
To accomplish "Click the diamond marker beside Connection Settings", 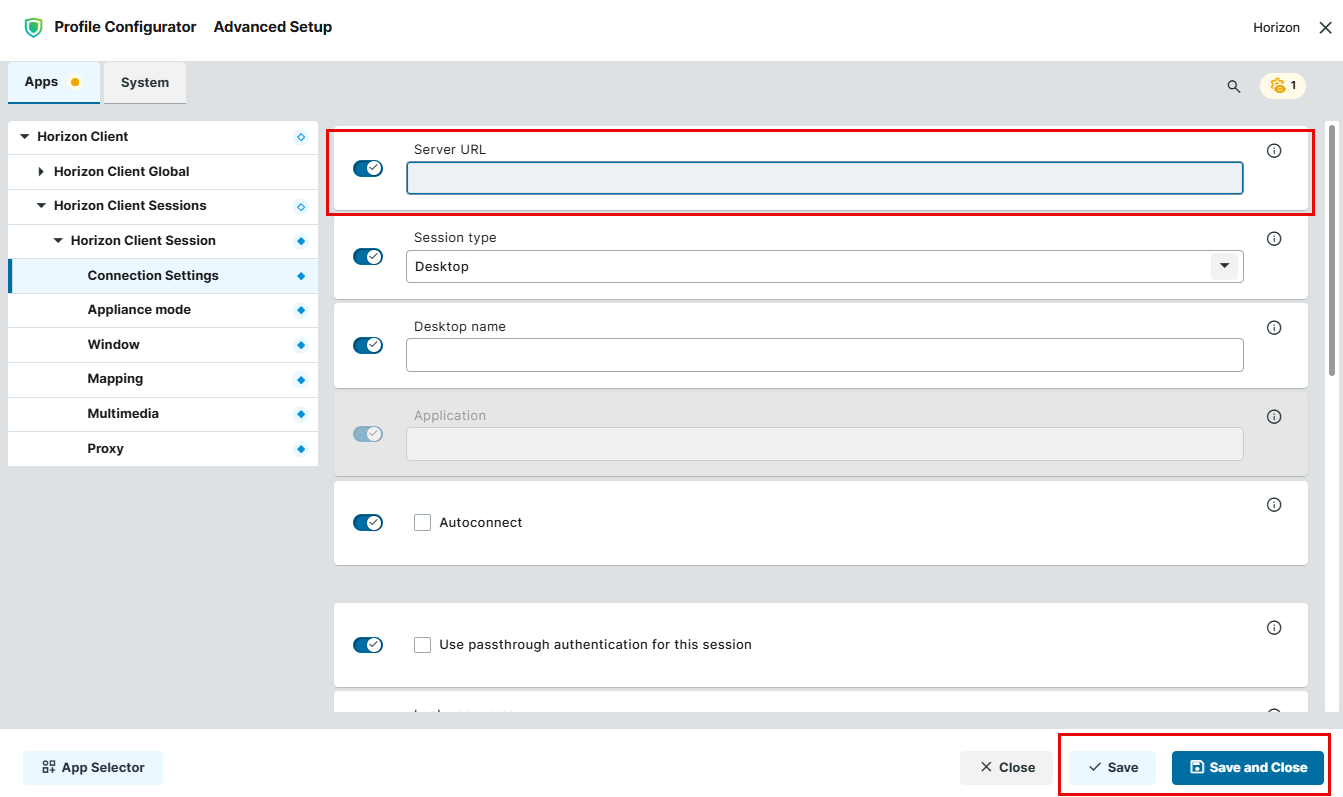I will click(301, 276).
